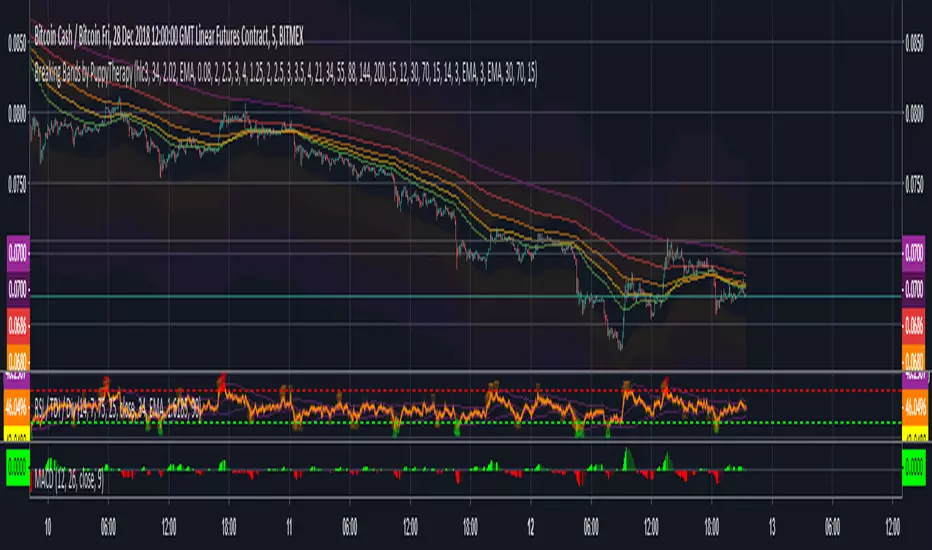Select date 13 on the time axis
This screenshot has height=550, width=932.
tap(771, 523)
